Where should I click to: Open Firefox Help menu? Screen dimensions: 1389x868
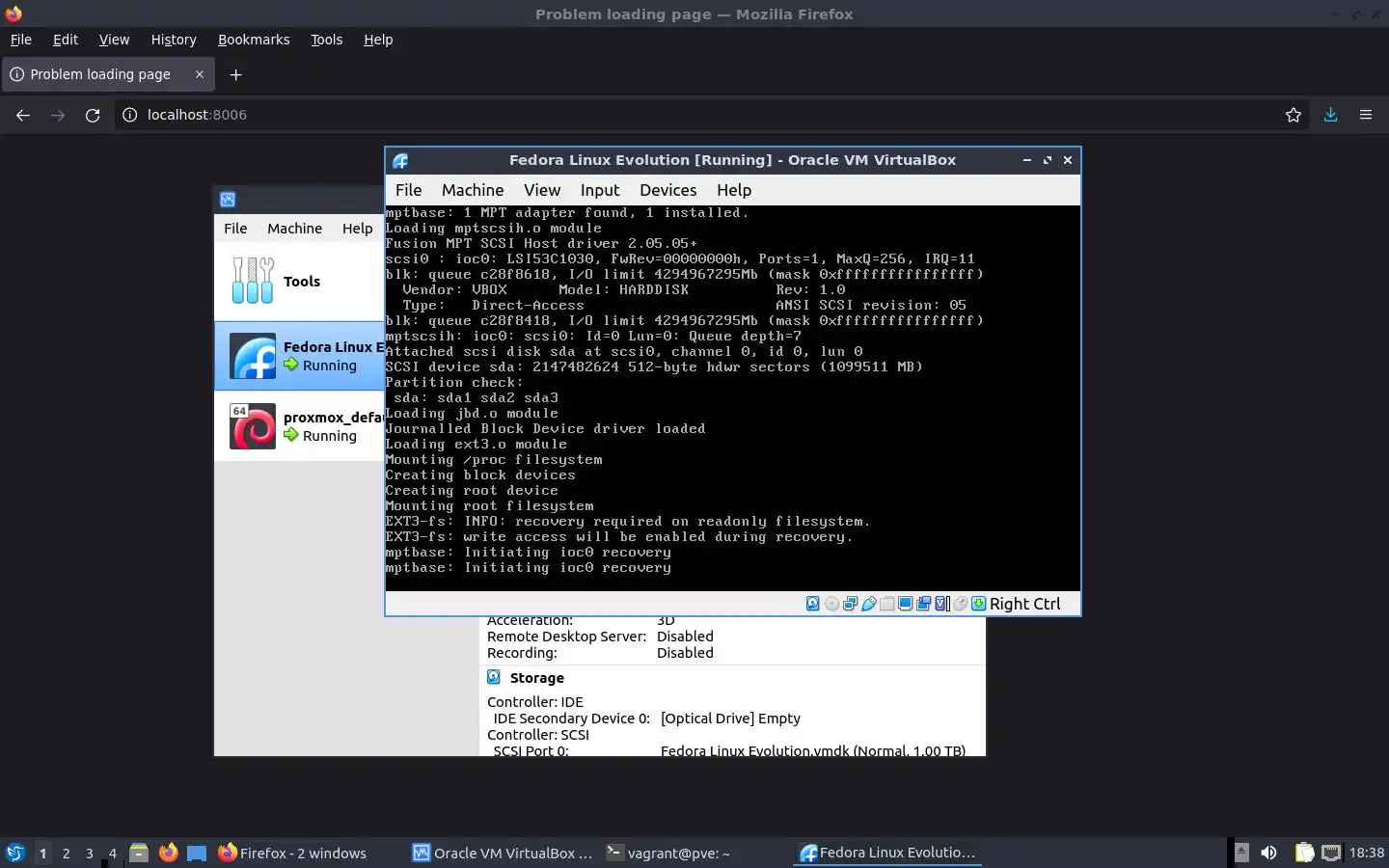pyautogui.click(x=378, y=40)
